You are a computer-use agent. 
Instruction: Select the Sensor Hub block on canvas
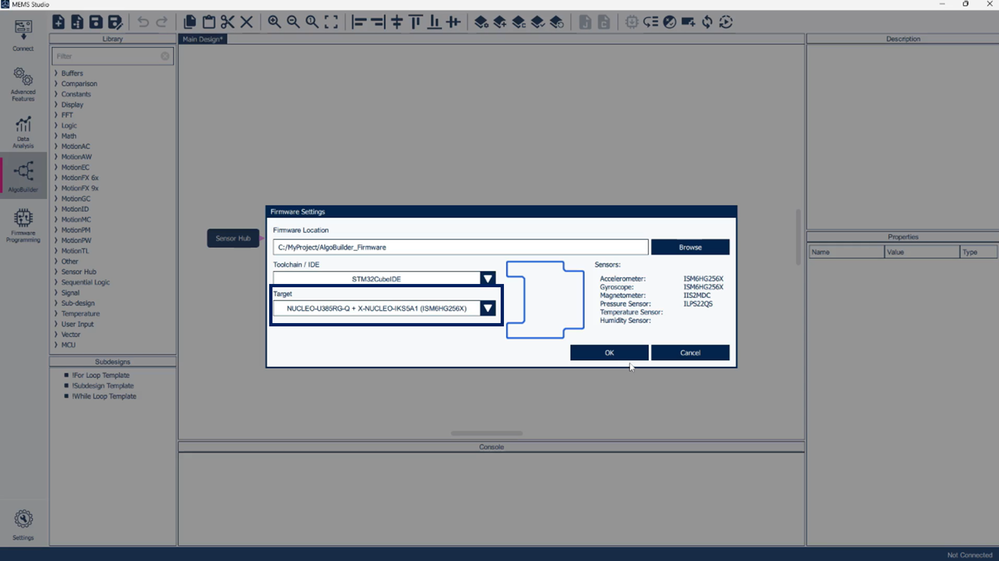click(x=233, y=238)
